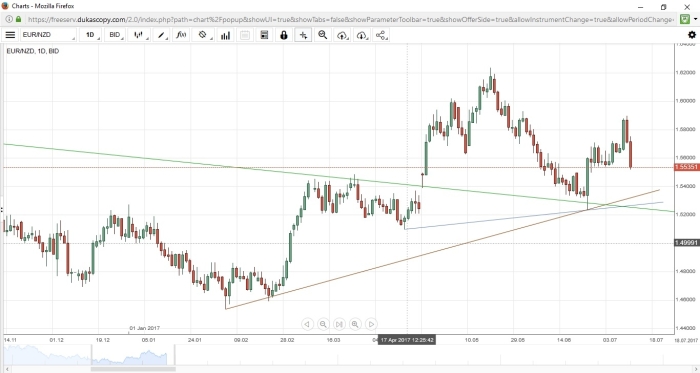This screenshot has height=373, width=700.
Task: Open the EUR/NZD instrument selector dropdown
Action: coord(48,35)
